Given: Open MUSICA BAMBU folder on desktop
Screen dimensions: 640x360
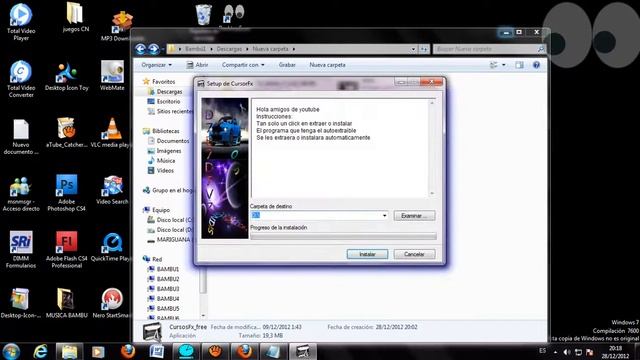Looking at the screenshot, I should pyautogui.click(x=67, y=303).
